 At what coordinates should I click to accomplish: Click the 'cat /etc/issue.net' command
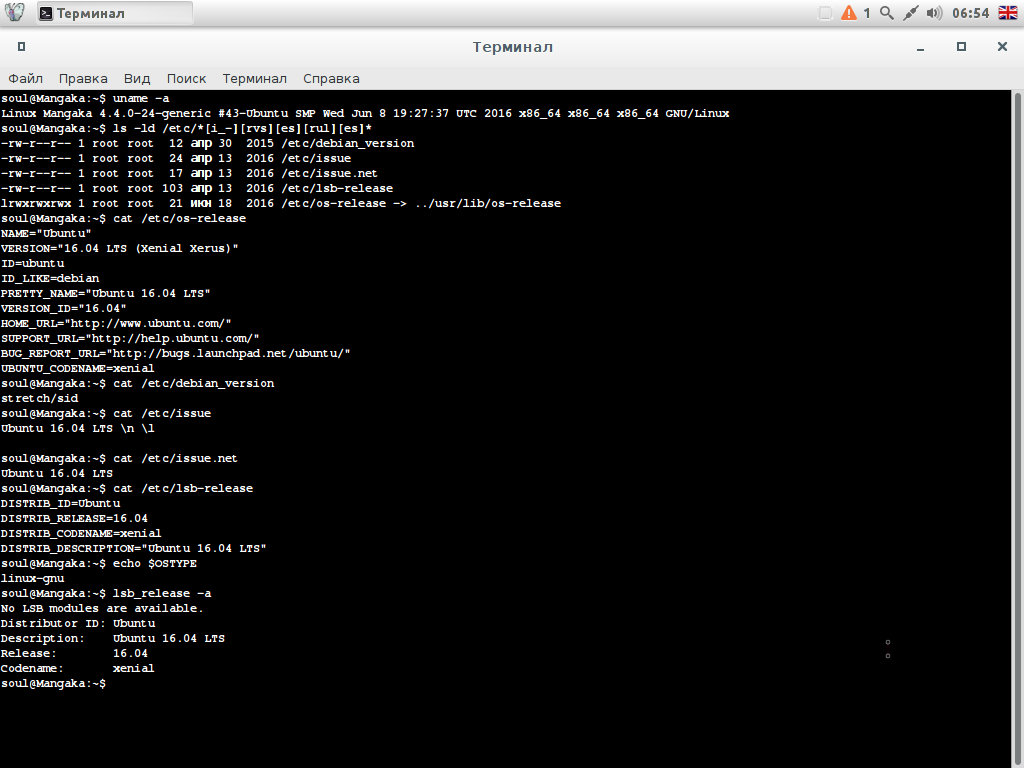(175, 458)
